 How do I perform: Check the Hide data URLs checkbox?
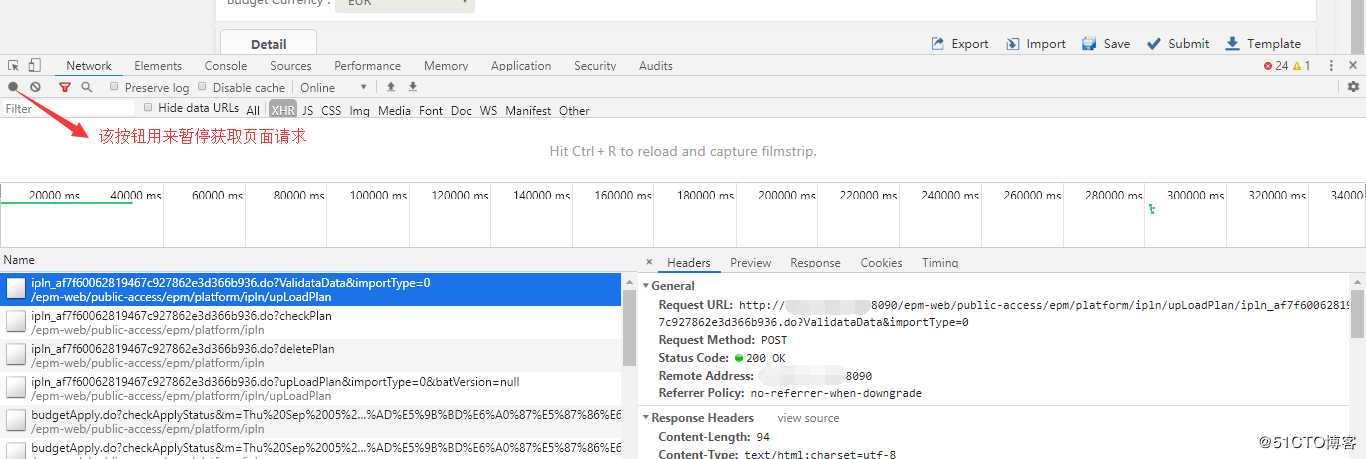pos(148,107)
